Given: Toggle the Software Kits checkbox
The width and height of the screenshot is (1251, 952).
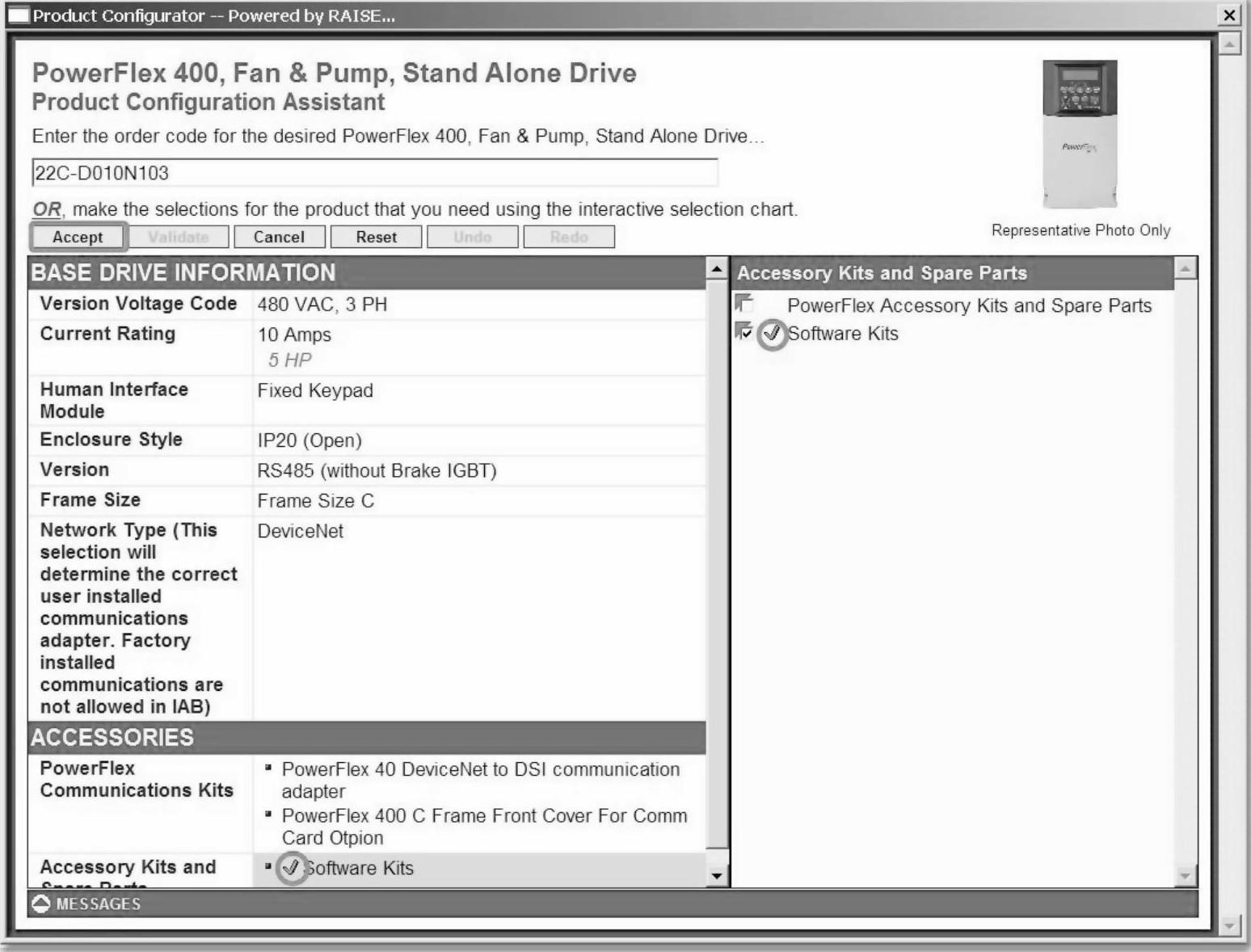Looking at the screenshot, I should click(x=744, y=331).
